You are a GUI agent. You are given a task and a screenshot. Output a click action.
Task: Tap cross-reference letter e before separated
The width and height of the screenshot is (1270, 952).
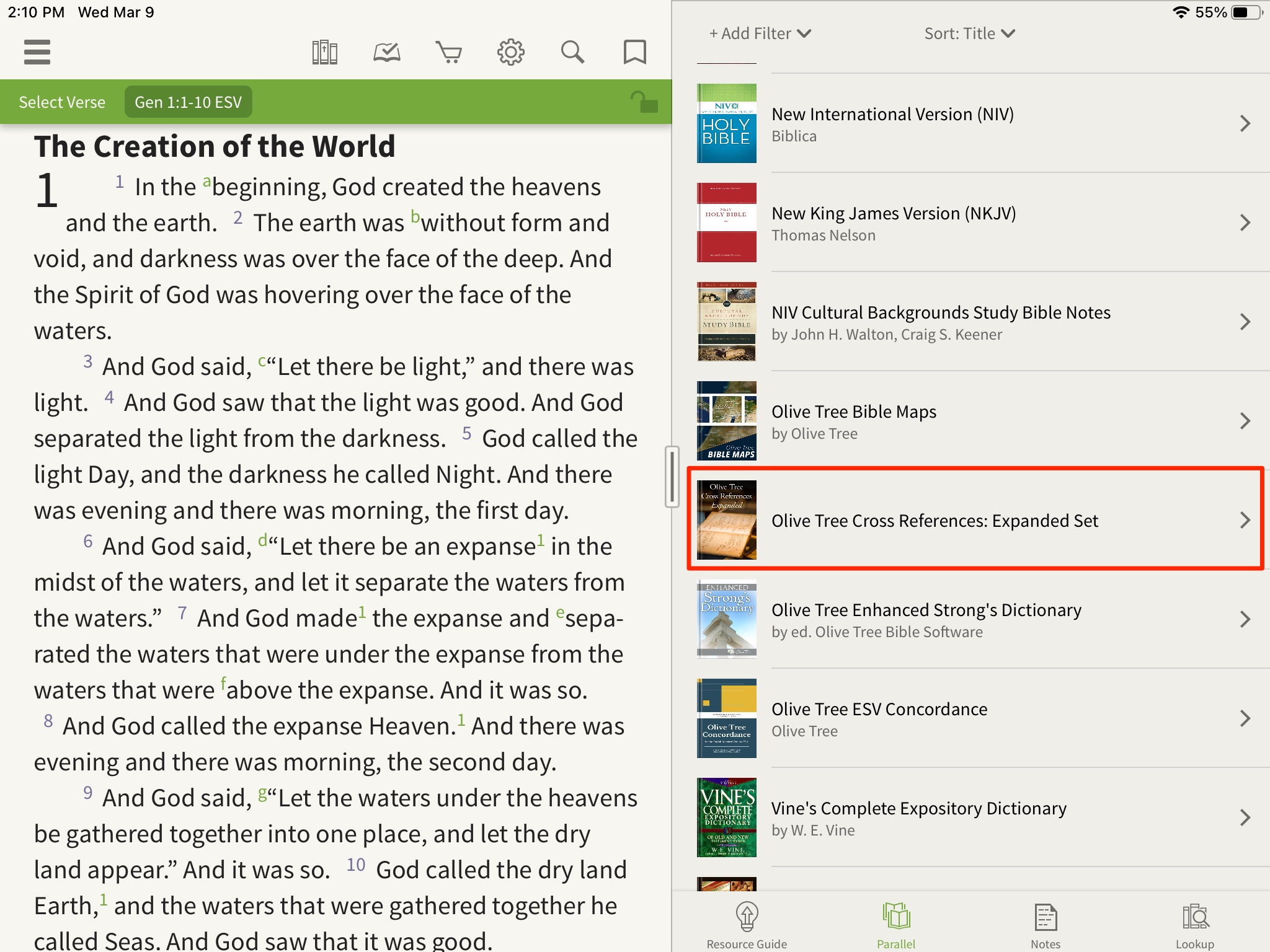point(560,612)
